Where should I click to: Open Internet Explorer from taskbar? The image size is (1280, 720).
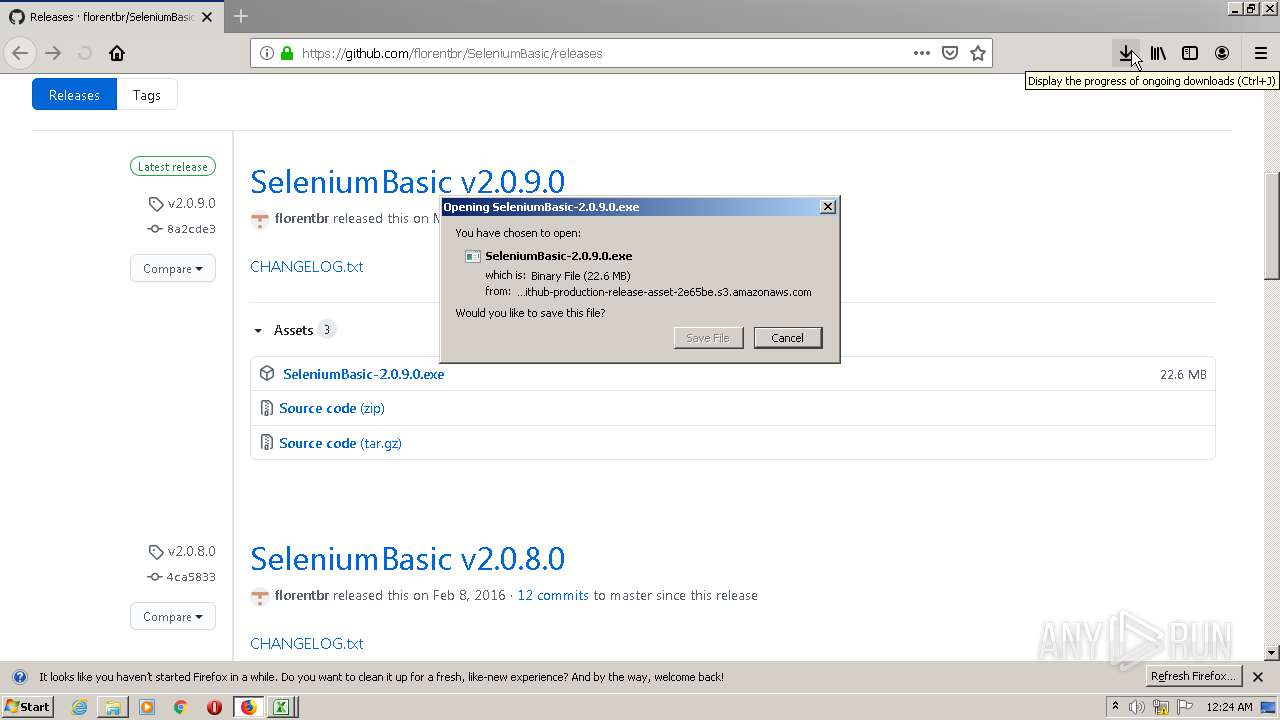pos(79,707)
